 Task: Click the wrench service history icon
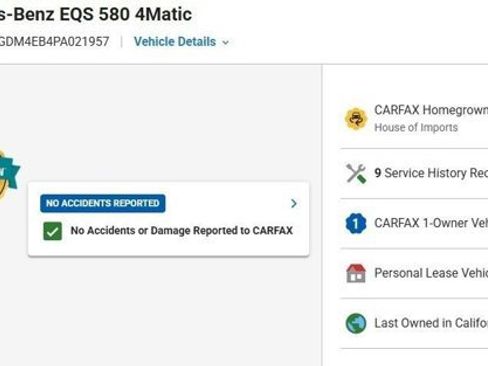coord(356,173)
